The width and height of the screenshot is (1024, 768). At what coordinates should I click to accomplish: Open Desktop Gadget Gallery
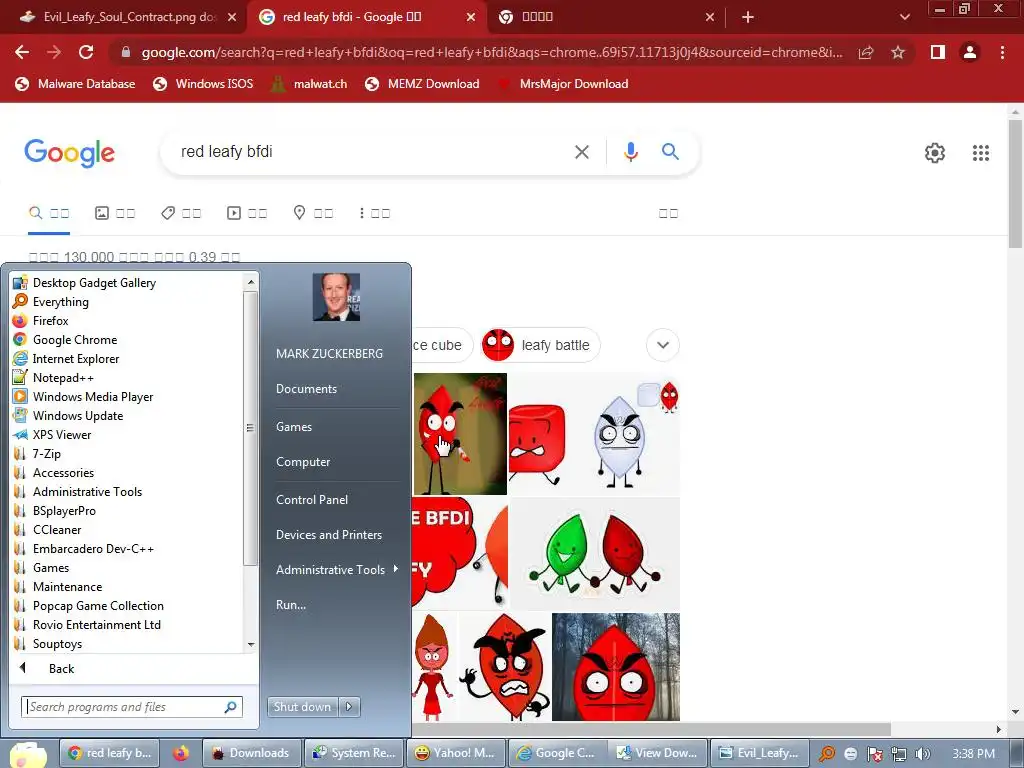click(94, 283)
